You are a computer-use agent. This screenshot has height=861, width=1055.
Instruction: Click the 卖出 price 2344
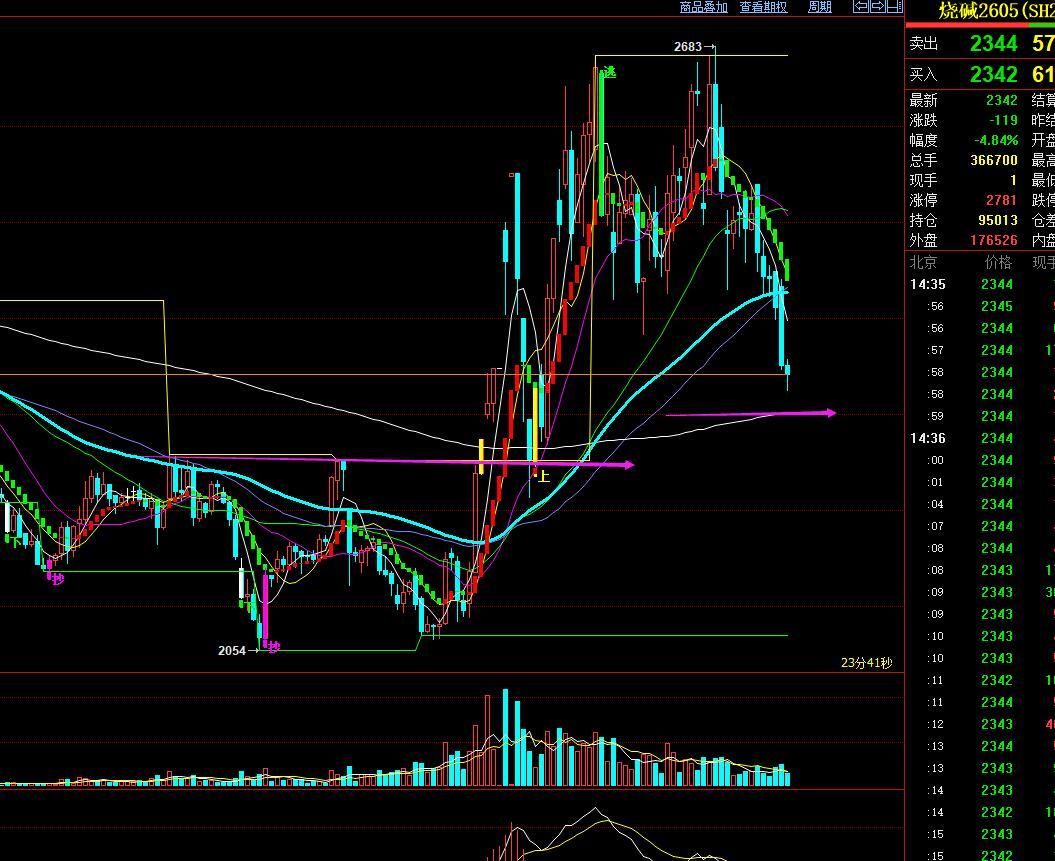993,44
